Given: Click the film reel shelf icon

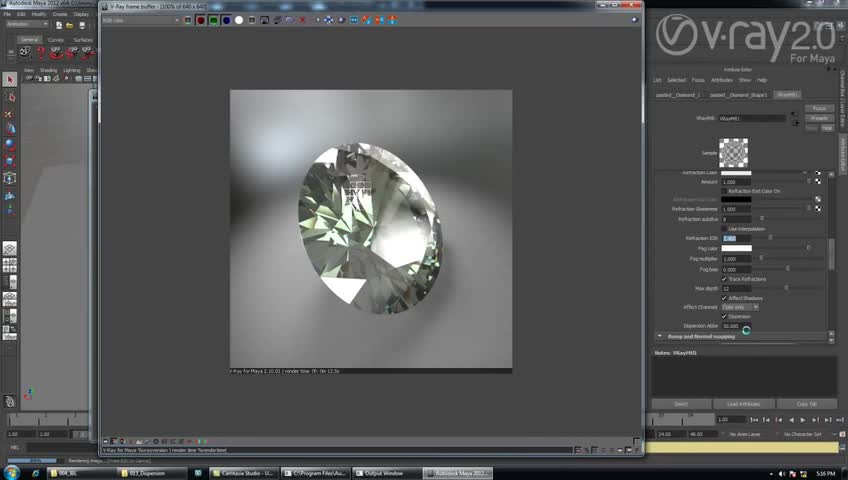Looking at the screenshot, I should coord(25,52).
